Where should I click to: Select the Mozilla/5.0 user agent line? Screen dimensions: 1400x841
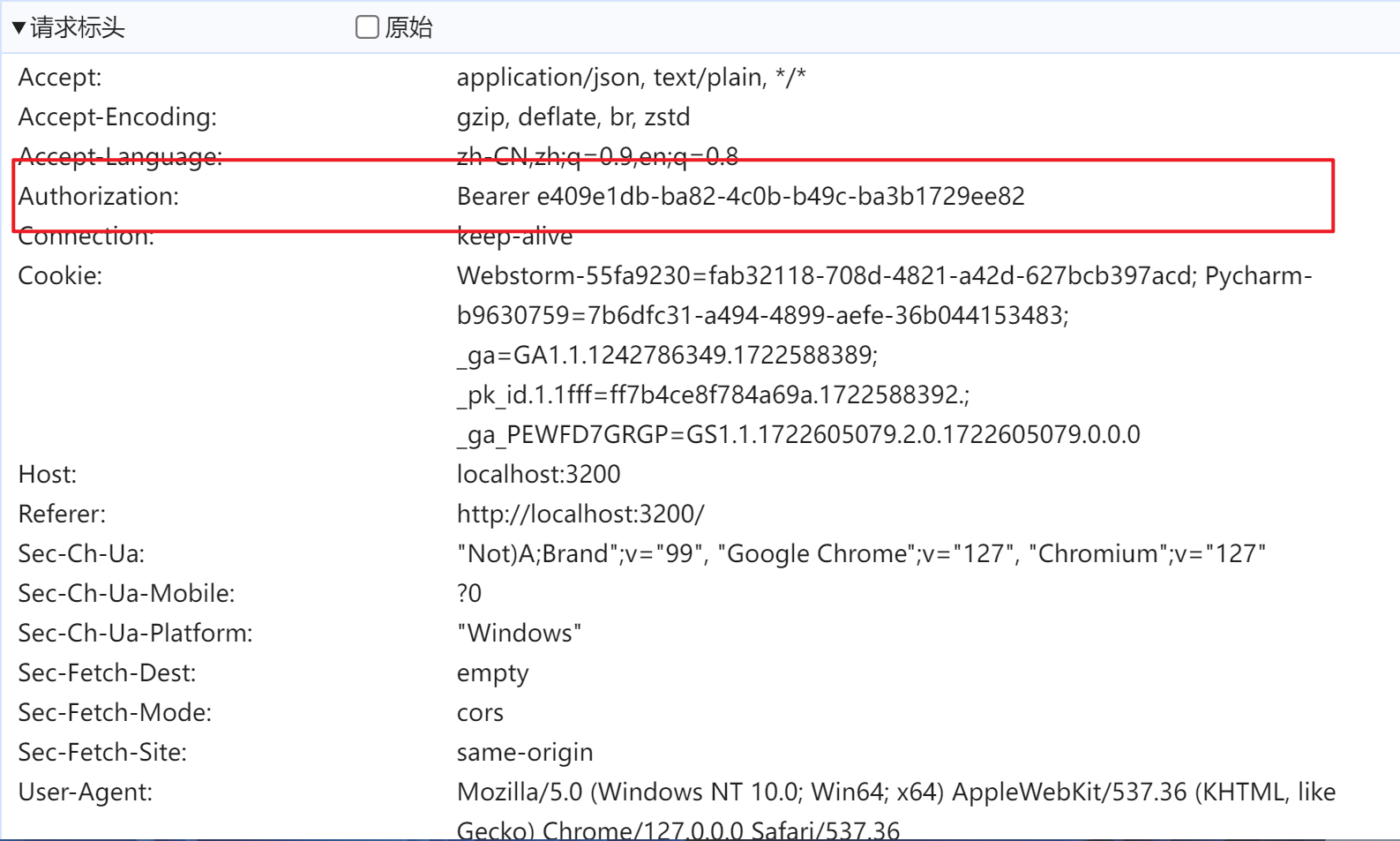(896, 792)
